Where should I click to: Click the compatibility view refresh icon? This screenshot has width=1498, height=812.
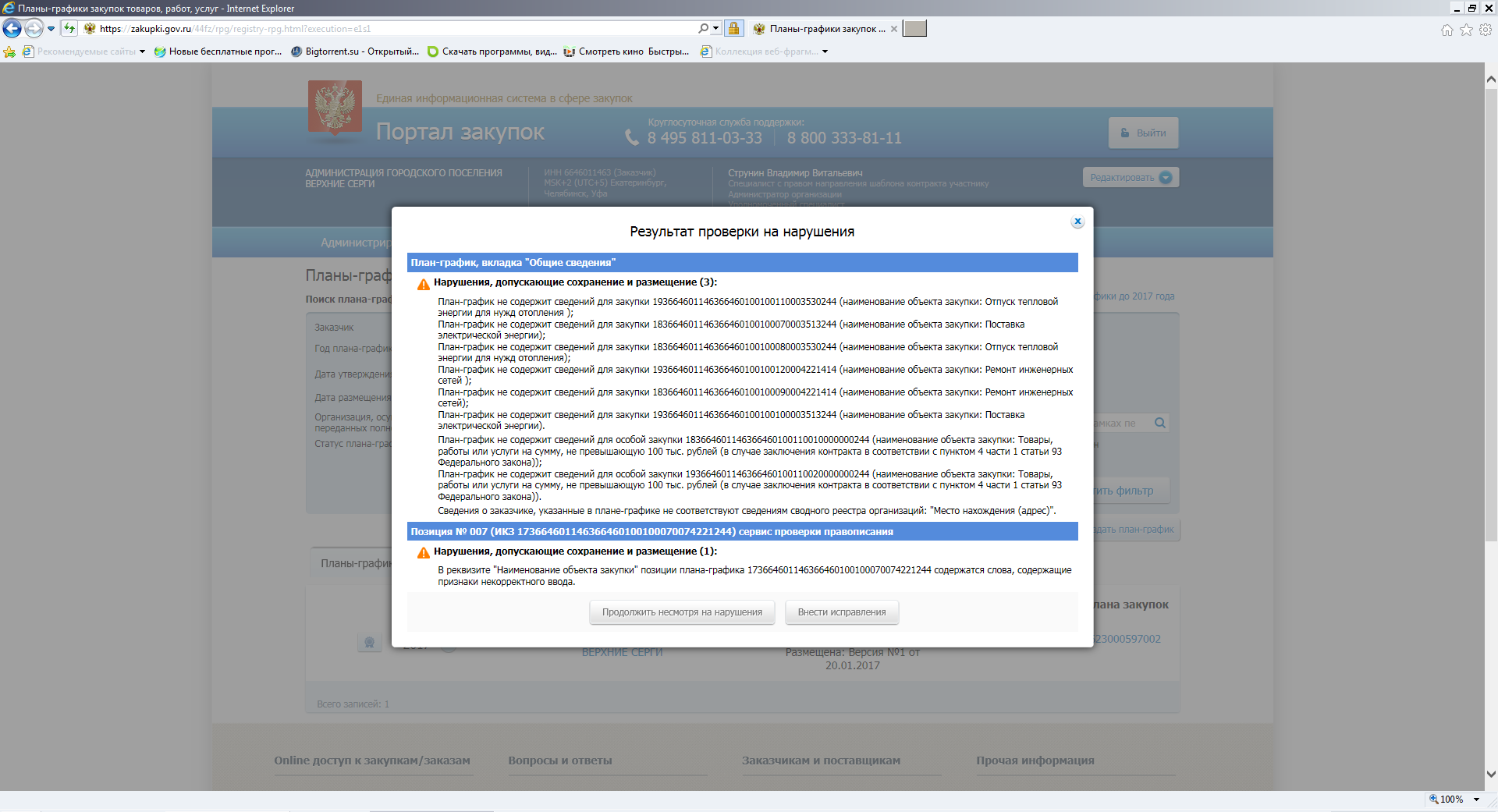click(x=69, y=29)
